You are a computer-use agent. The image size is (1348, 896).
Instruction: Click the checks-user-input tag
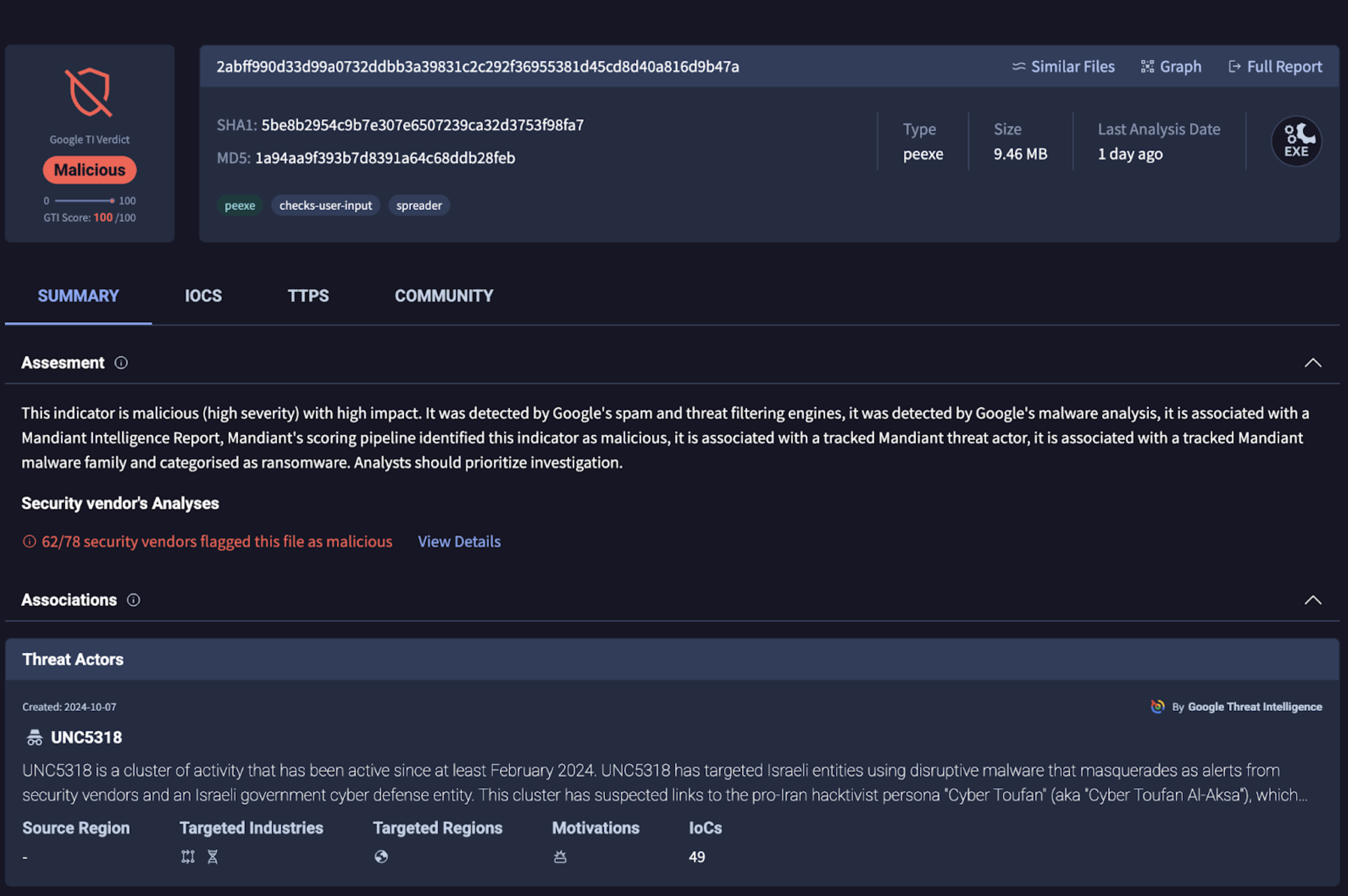click(325, 206)
